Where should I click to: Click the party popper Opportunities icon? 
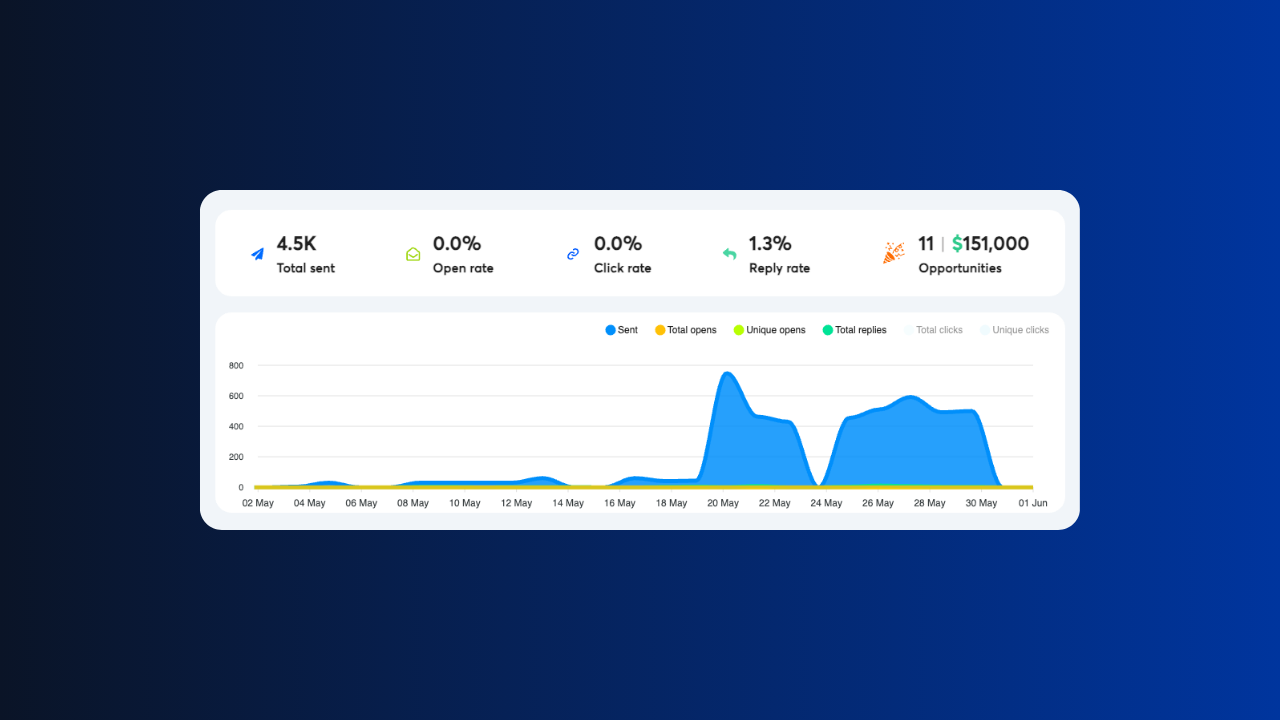(x=893, y=254)
